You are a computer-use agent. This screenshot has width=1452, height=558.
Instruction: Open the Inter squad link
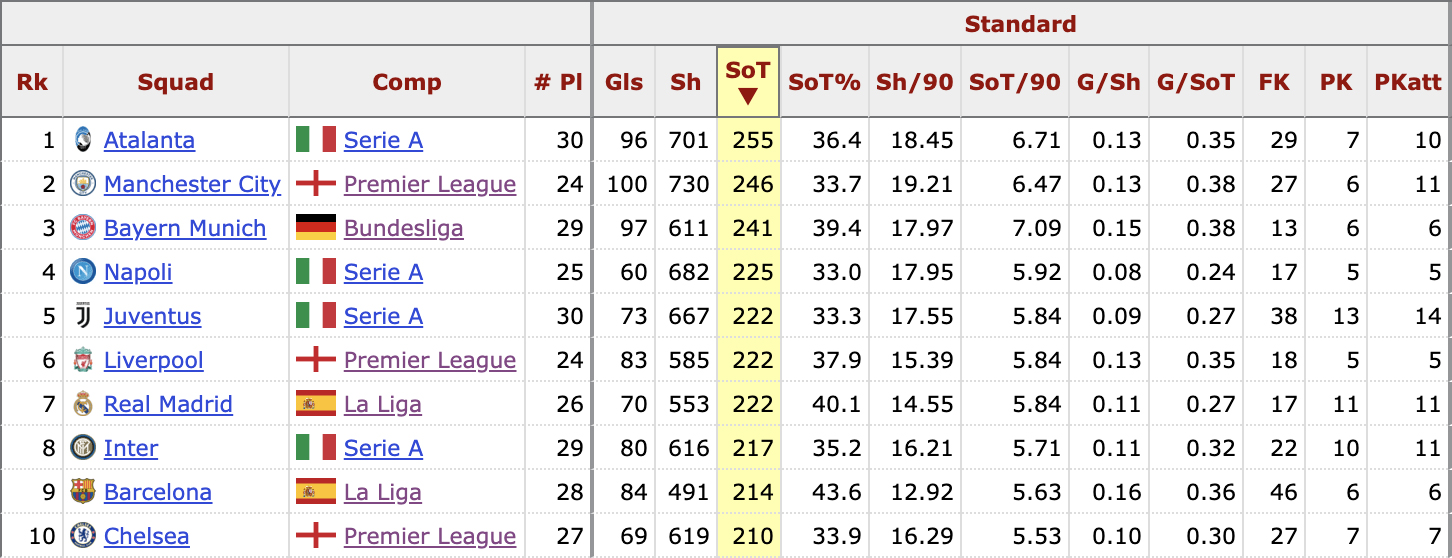(x=131, y=448)
